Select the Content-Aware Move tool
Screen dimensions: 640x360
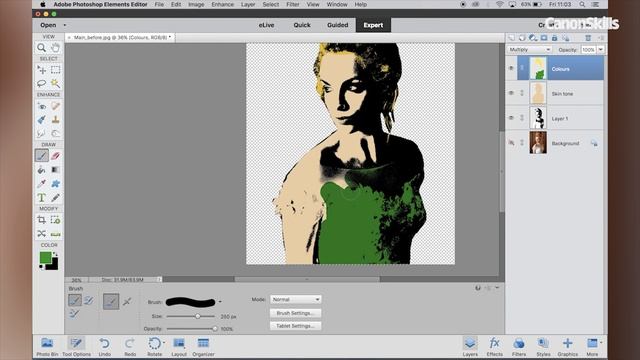pos(41,233)
